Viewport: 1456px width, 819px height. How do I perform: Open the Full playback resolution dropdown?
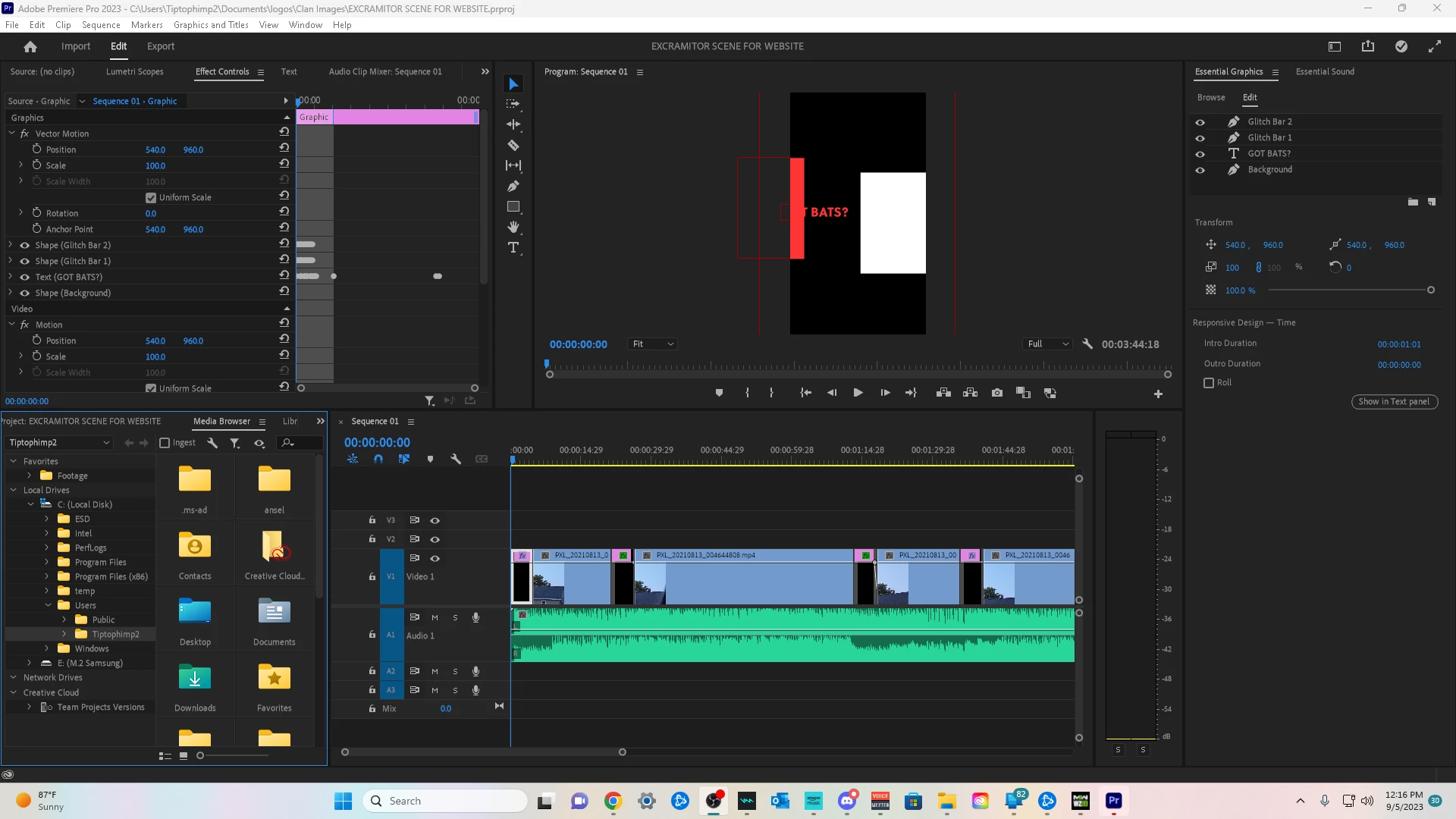(1047, 344)
